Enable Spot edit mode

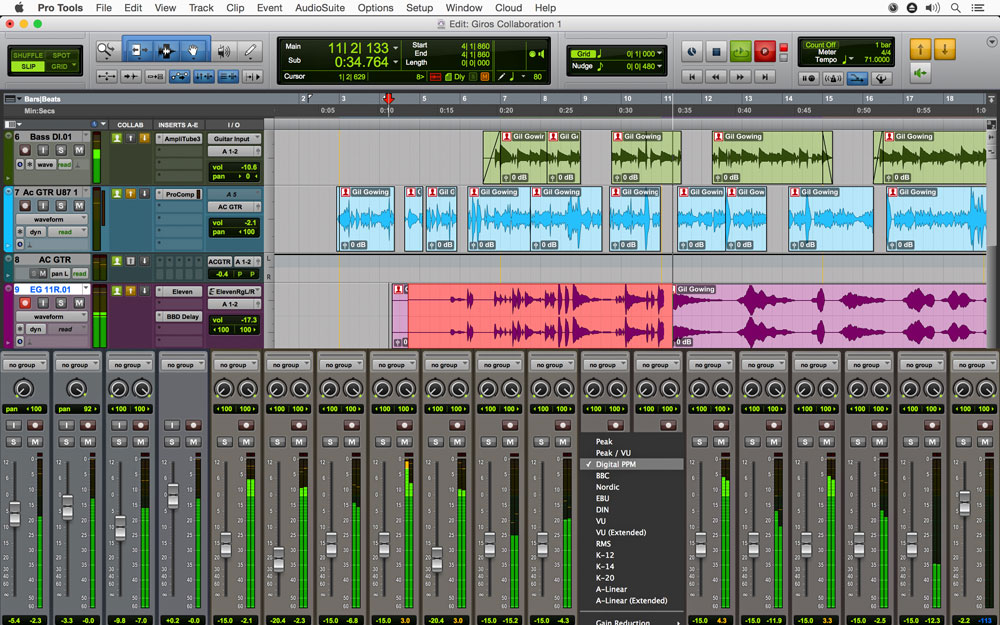pos(61,55)
